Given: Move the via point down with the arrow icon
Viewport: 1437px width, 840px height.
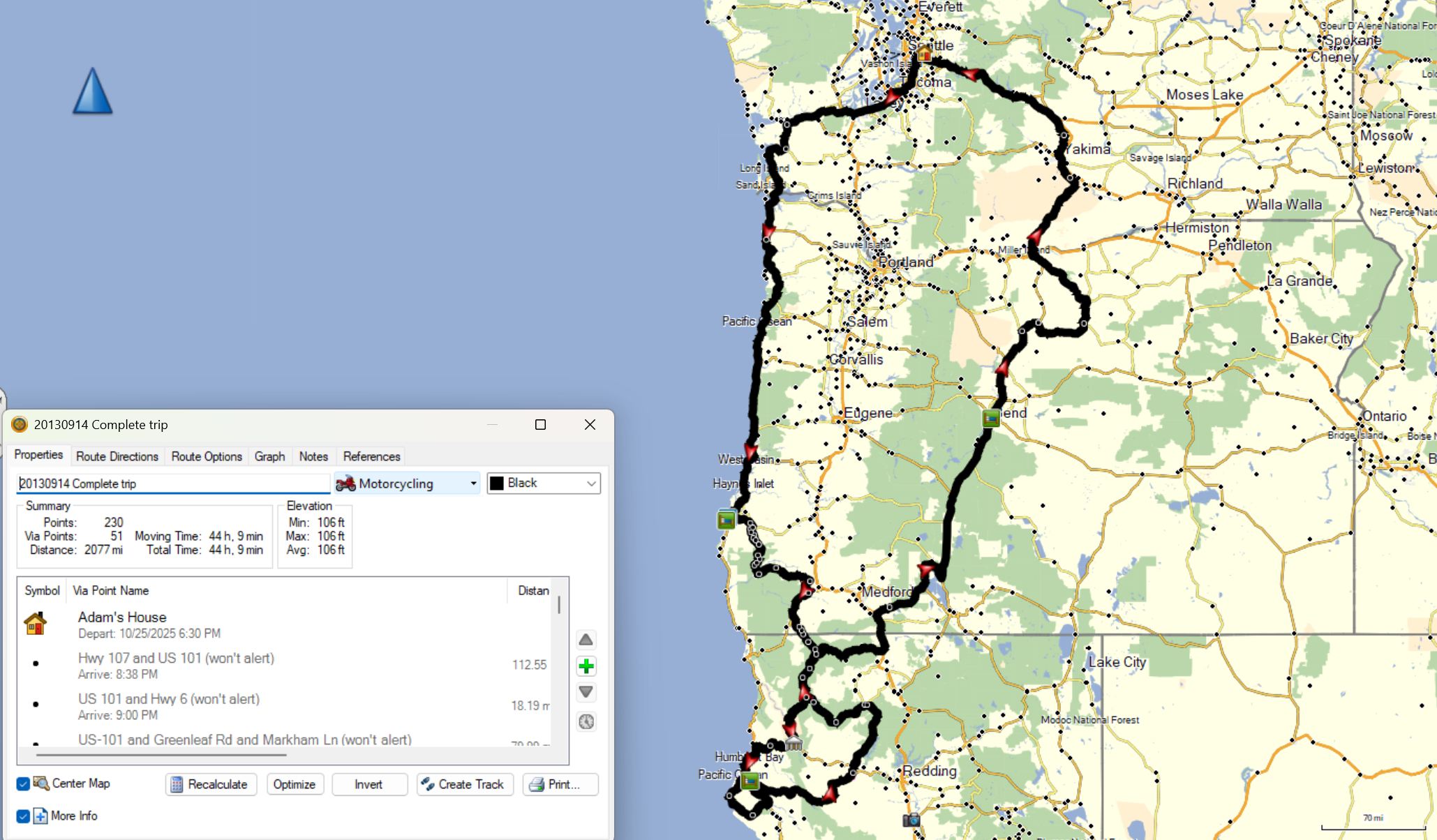Looking at the screenshot, I should point(586,692).
